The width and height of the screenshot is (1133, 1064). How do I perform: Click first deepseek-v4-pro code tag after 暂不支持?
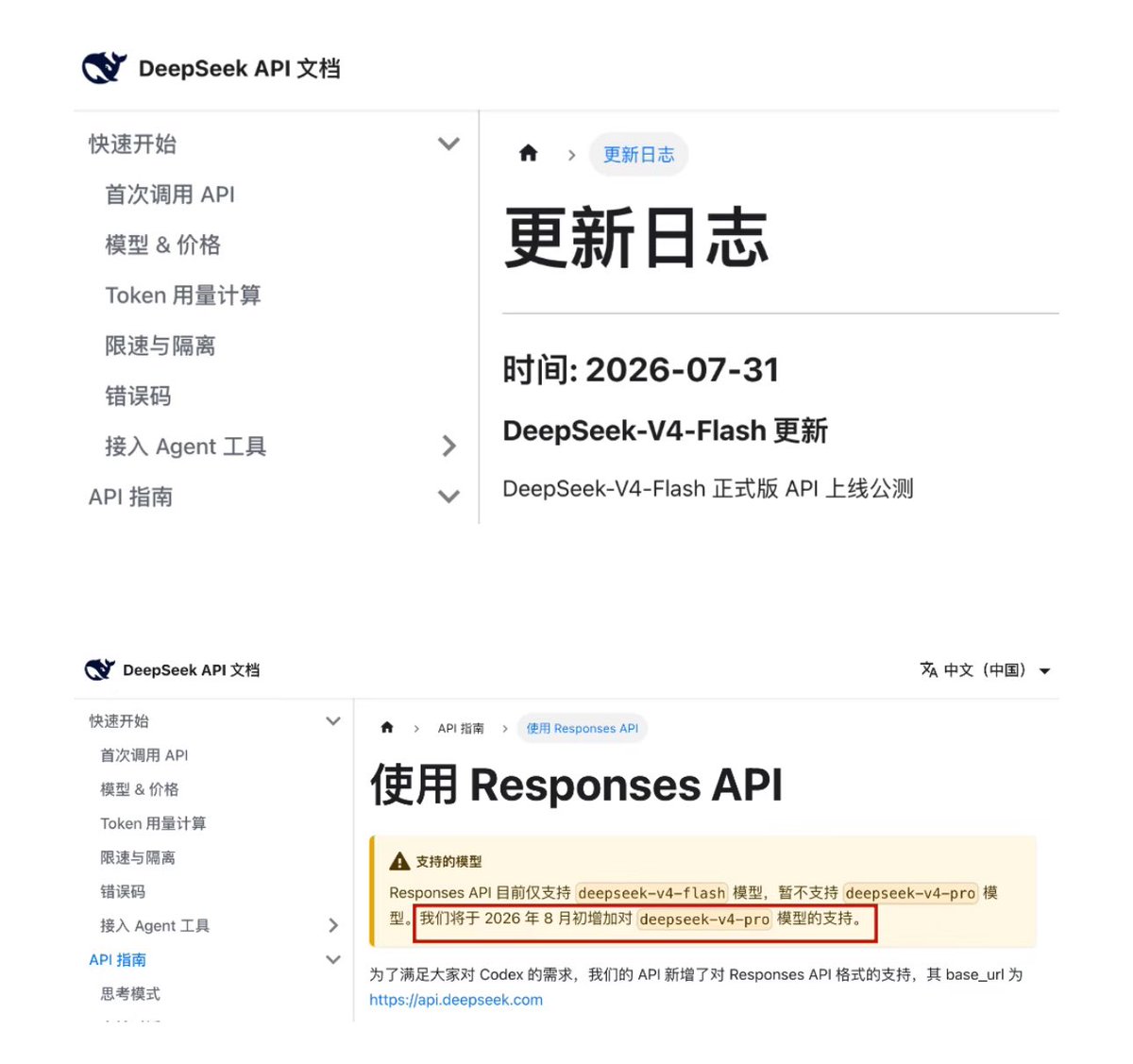pyautogui.click(x=910, y=893)
